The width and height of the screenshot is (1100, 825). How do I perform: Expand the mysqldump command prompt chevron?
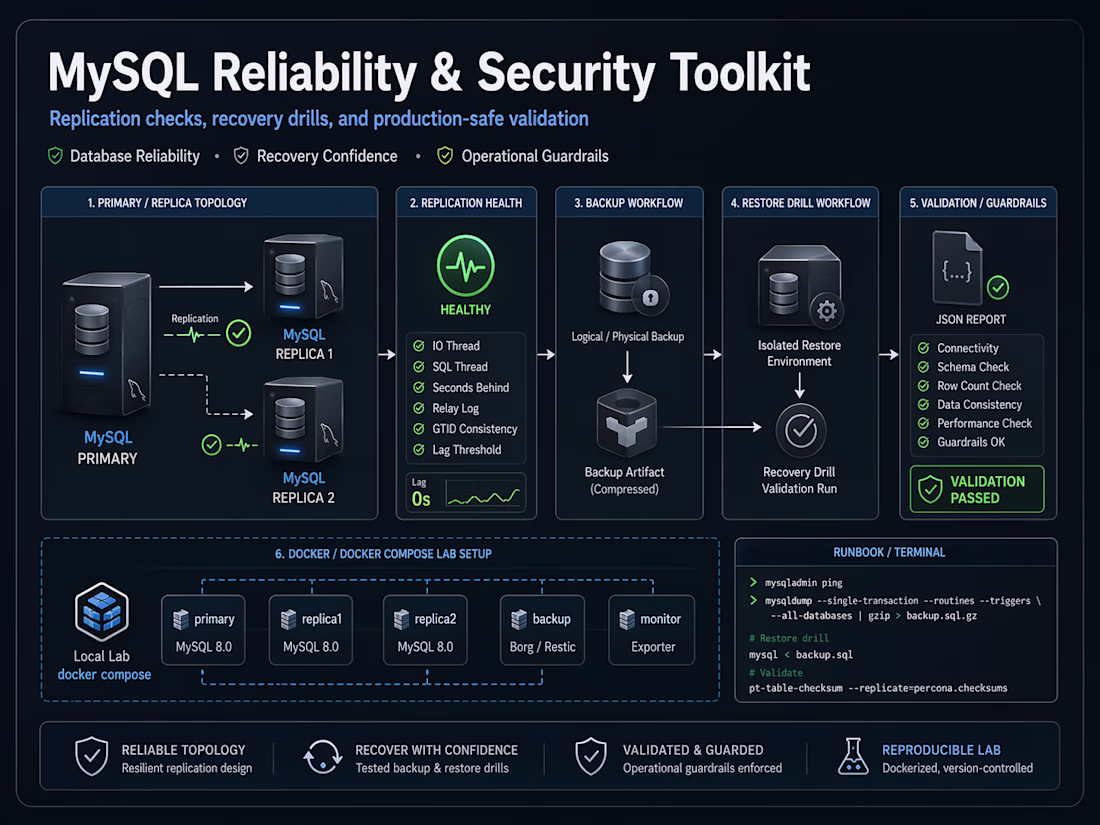[x=753, y=601]
